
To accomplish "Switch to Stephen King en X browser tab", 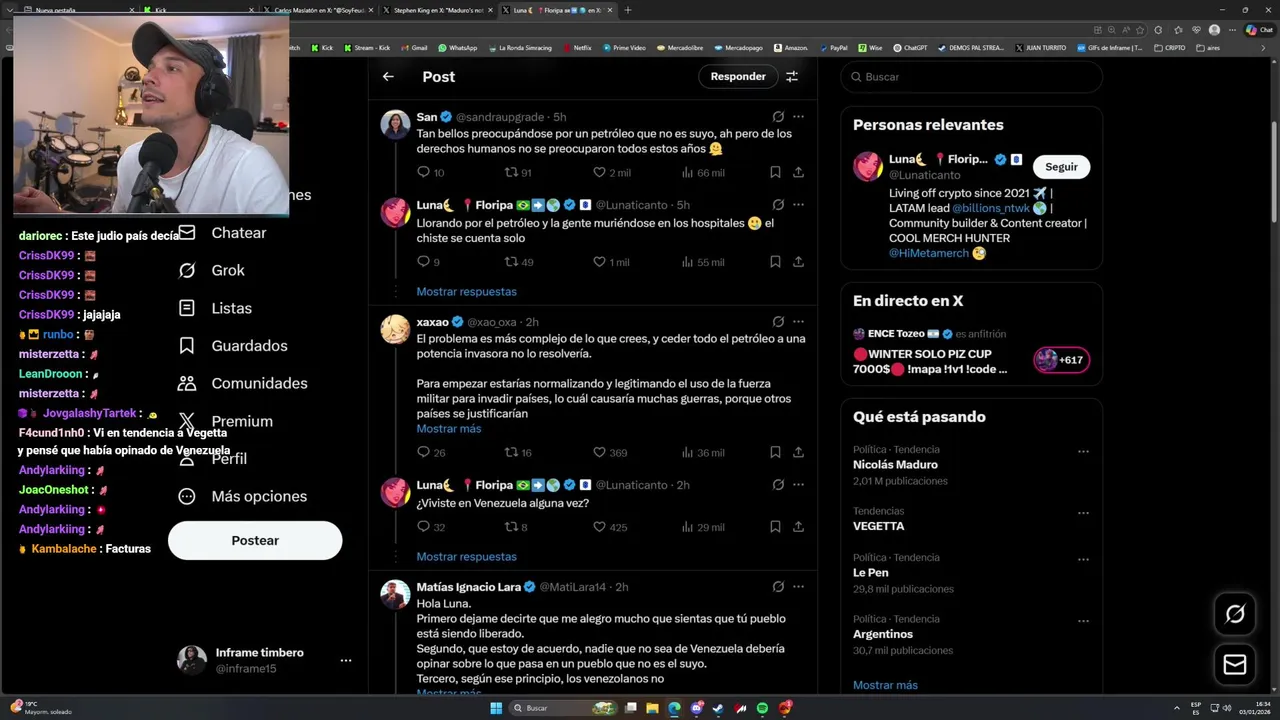I will [438, 10].
